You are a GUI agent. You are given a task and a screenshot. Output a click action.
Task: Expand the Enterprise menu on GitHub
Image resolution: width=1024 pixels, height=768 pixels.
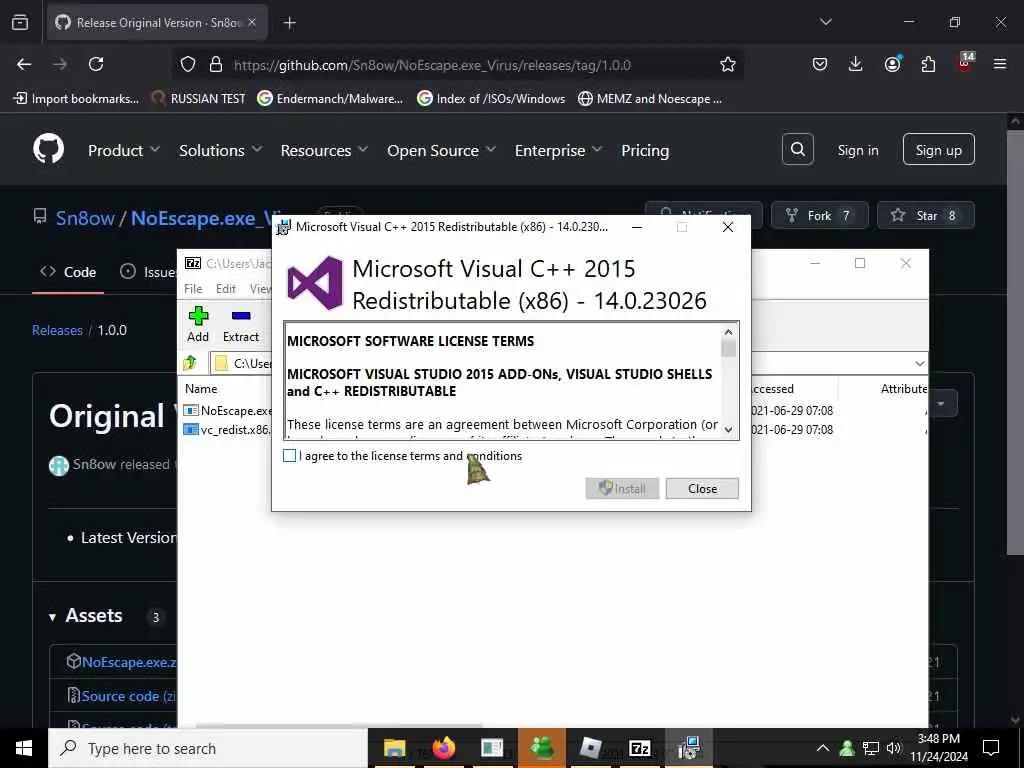(558, 150)
